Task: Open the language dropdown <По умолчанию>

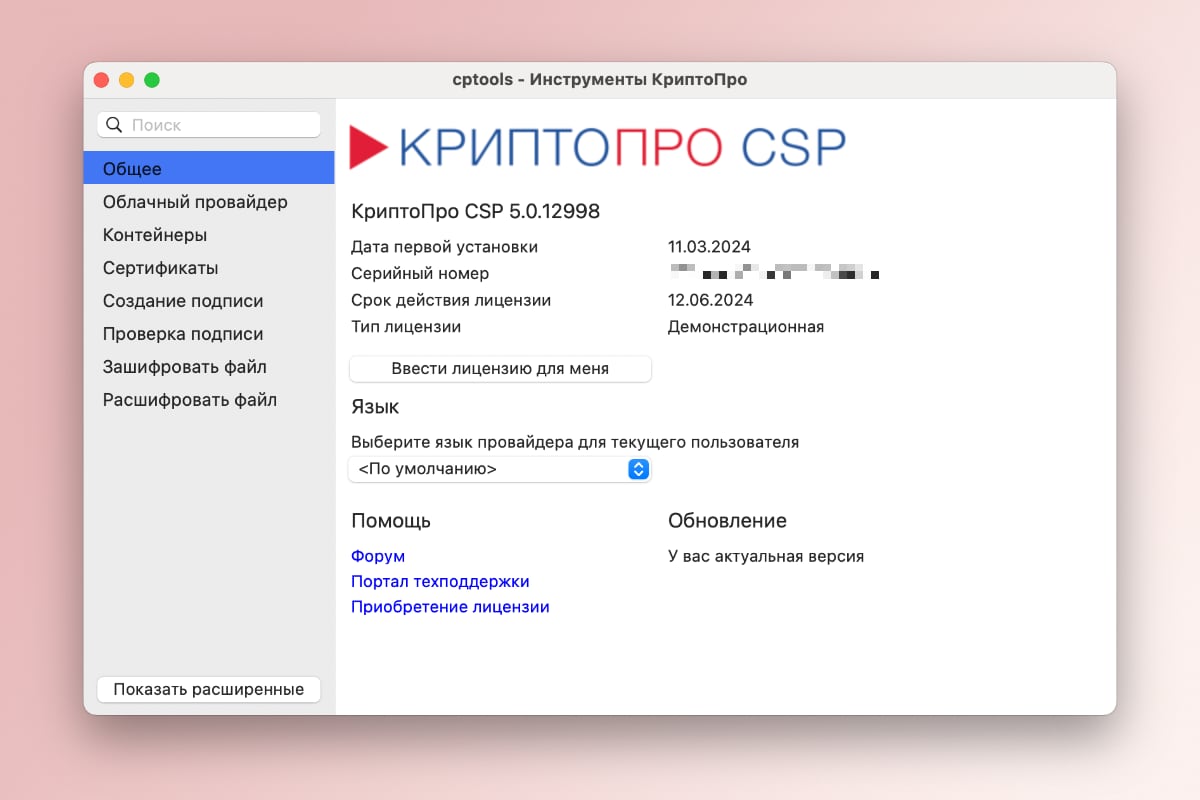Action: [500, 469]
